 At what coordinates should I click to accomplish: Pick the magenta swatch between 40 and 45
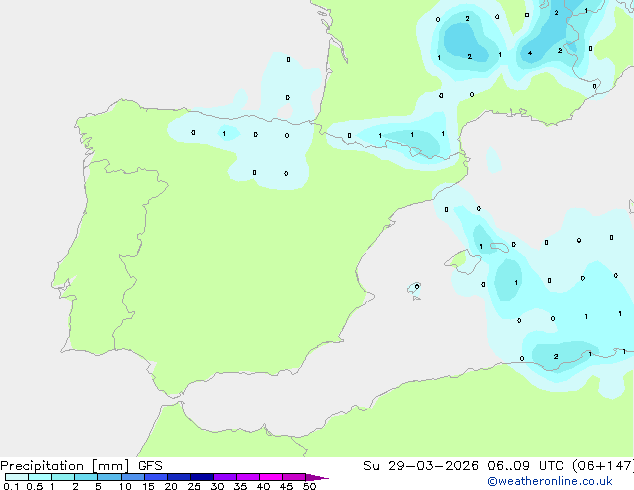271,477
